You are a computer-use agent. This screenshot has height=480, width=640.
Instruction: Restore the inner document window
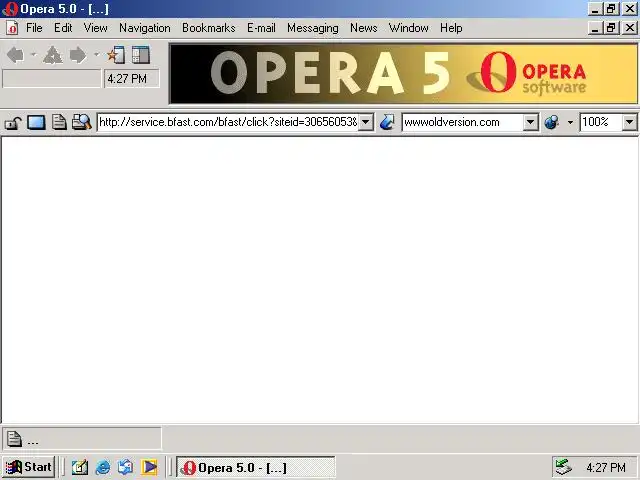[611, 28]
